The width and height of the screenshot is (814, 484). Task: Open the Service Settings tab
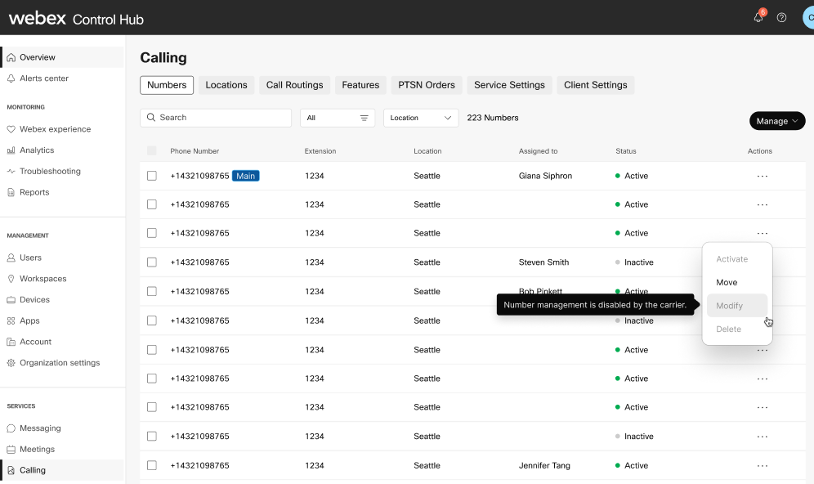pyautogui.click(x=509, y=85)
